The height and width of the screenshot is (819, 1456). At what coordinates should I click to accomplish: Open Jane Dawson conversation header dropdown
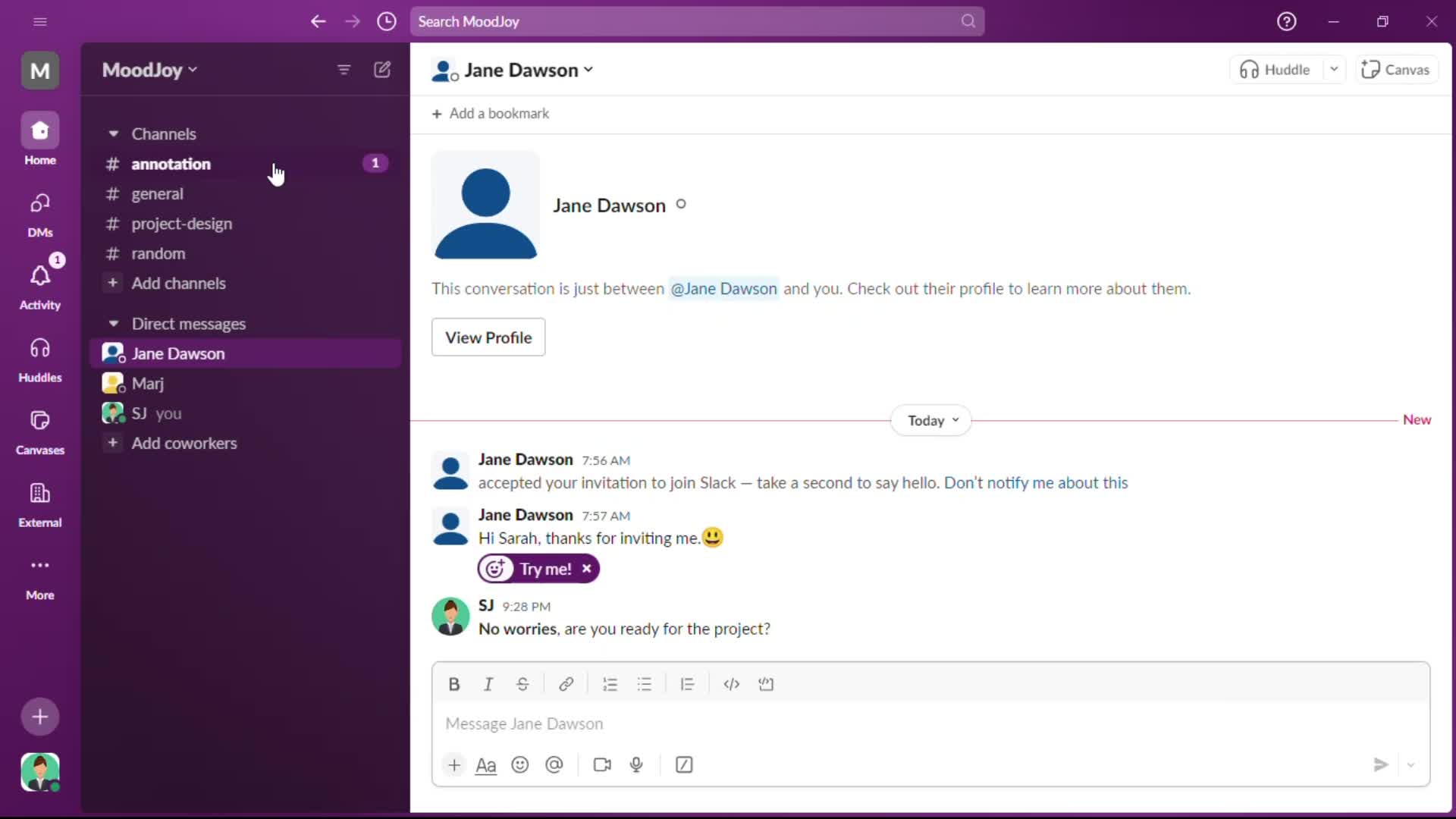click(x=528, y=71)
